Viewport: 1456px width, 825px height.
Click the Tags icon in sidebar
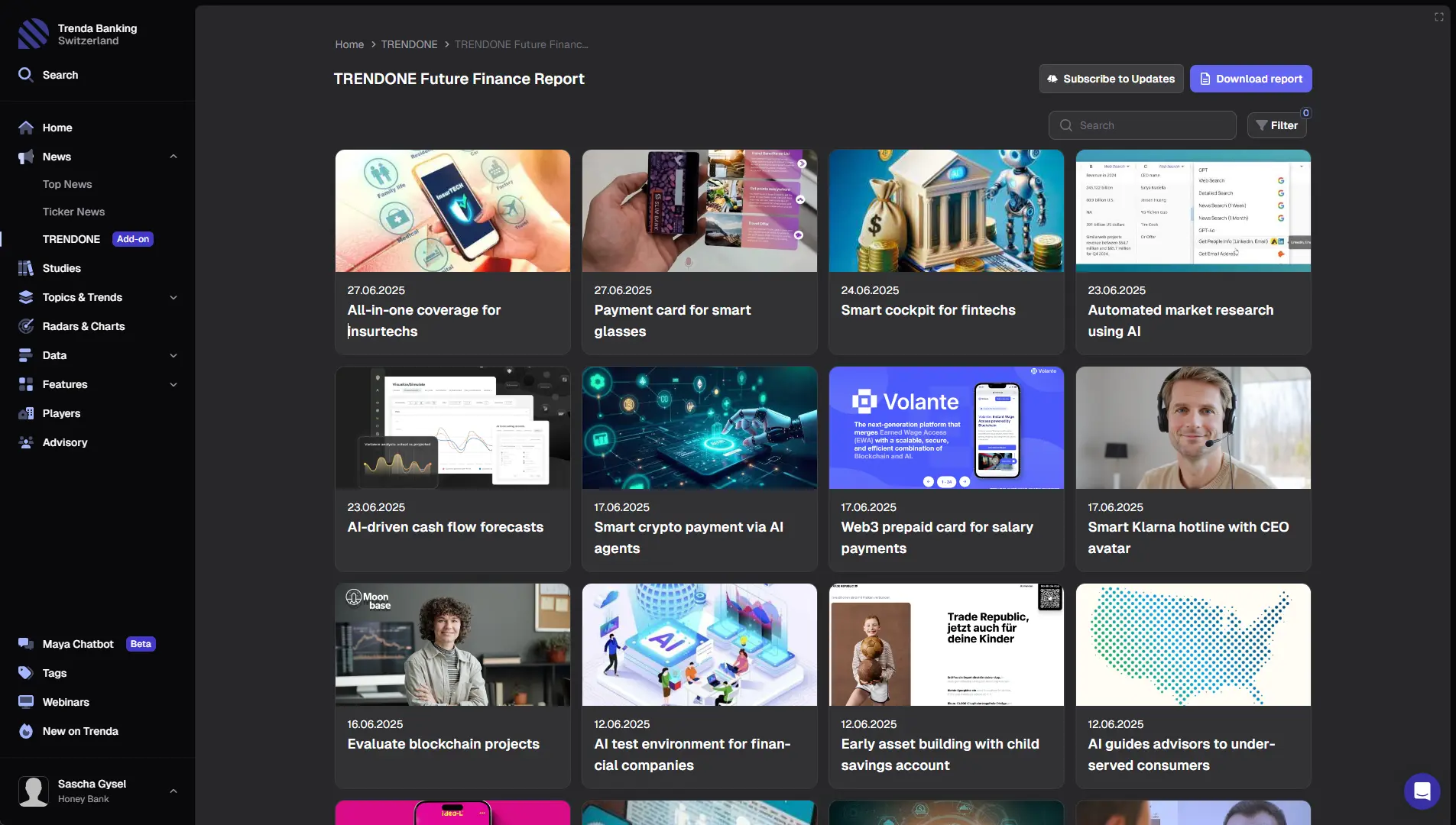pyautogui.click(x=26, y=673)
